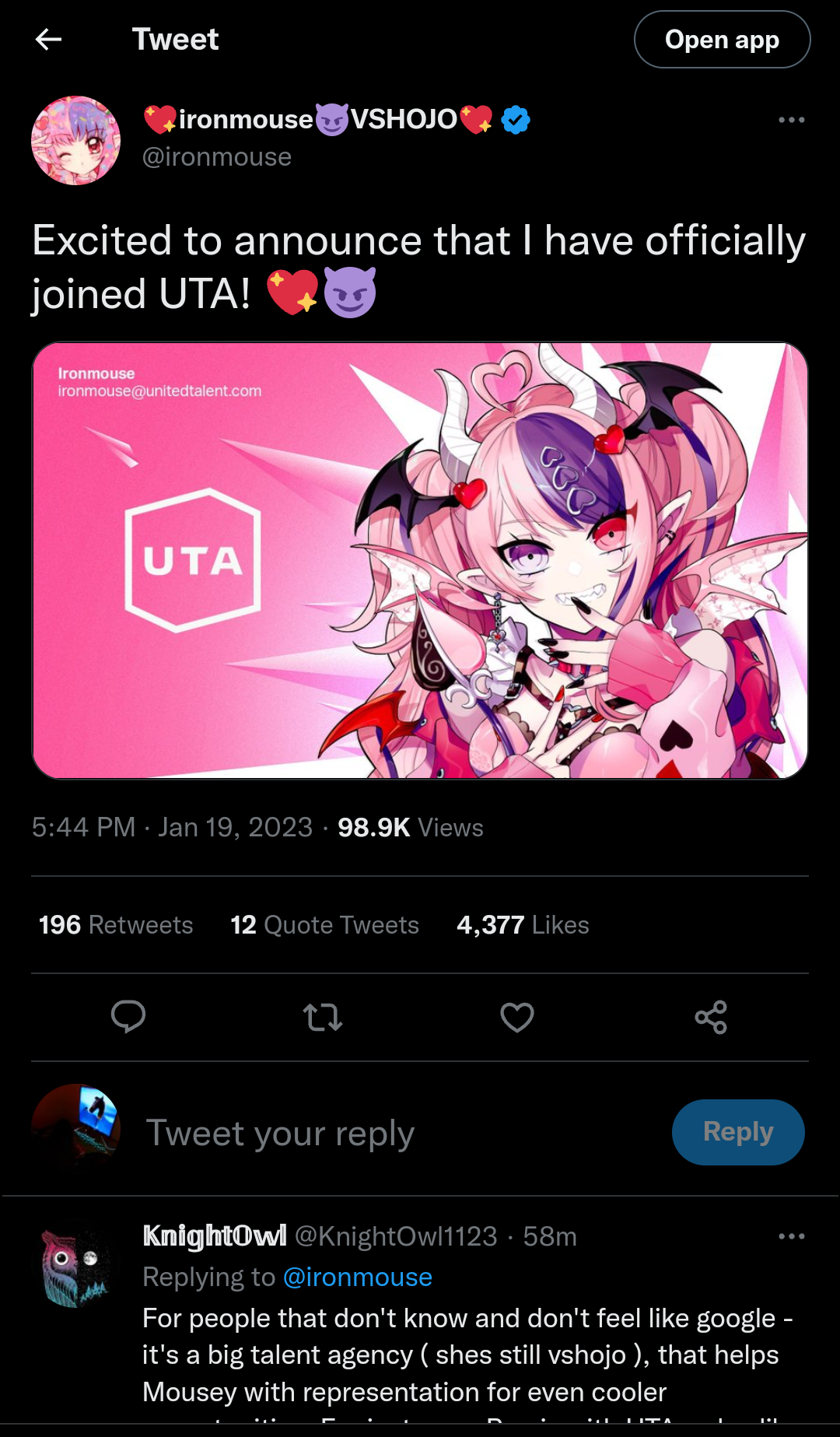Image resolution: width=840 pixels, height=1437 pixels.
Task: Like the tweet with heart icon
Action: pyautogui.click(x=517, y=1017)
